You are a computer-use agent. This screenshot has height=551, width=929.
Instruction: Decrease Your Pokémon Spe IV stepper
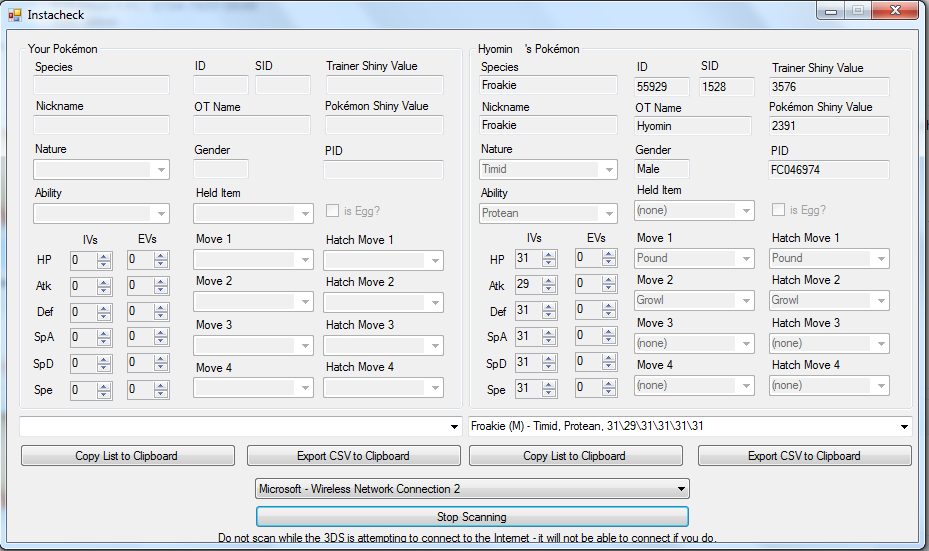point(103,394)
